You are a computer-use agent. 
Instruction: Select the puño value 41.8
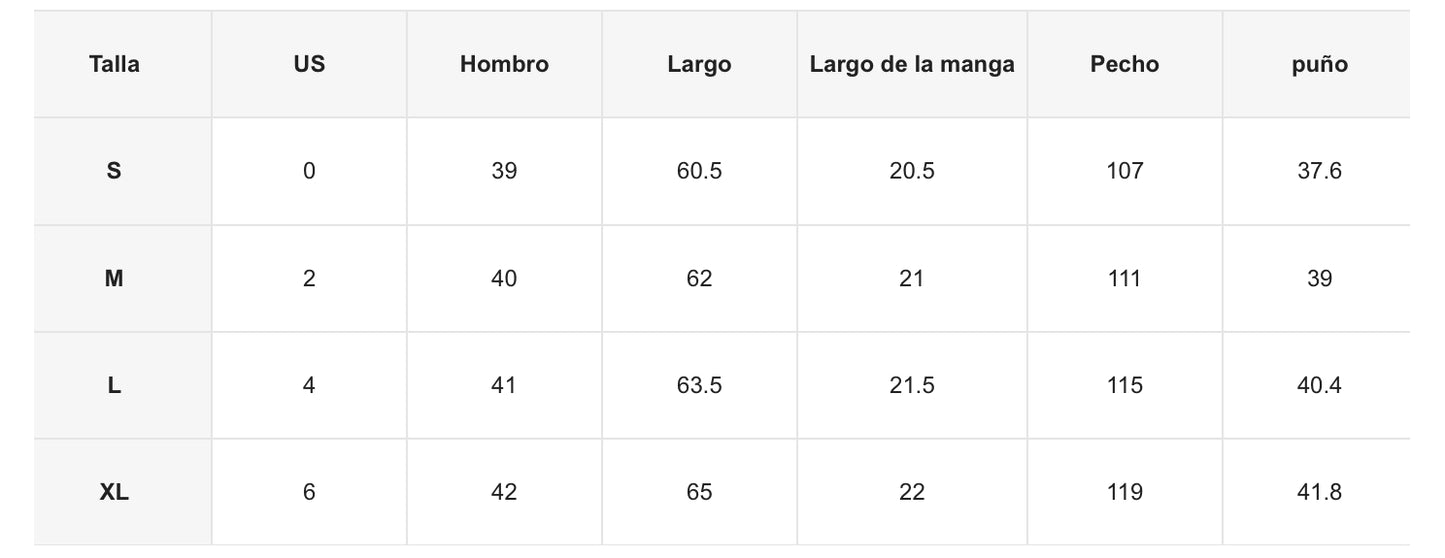1319,493
